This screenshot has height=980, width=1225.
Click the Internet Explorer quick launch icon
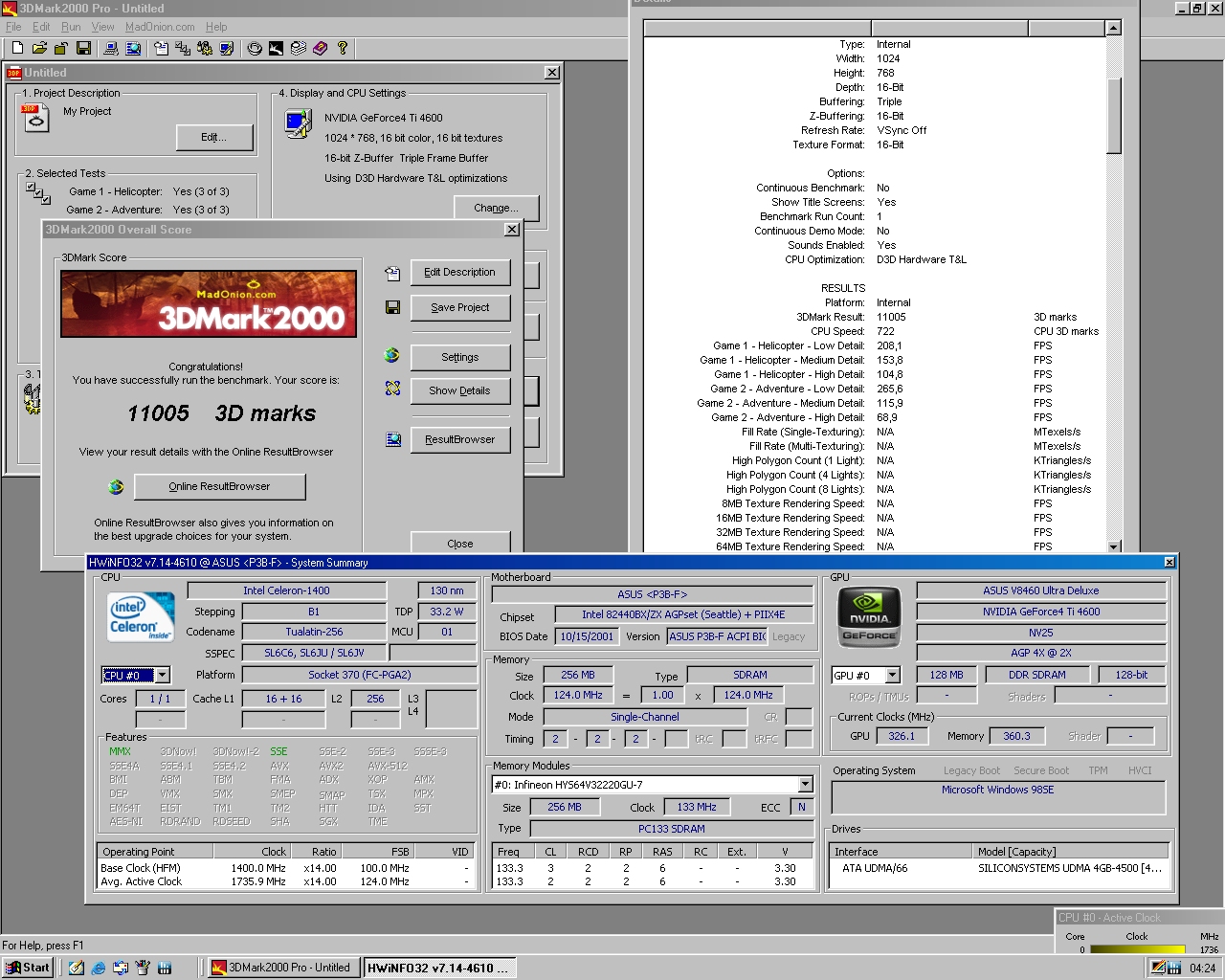tap(99, 968)
